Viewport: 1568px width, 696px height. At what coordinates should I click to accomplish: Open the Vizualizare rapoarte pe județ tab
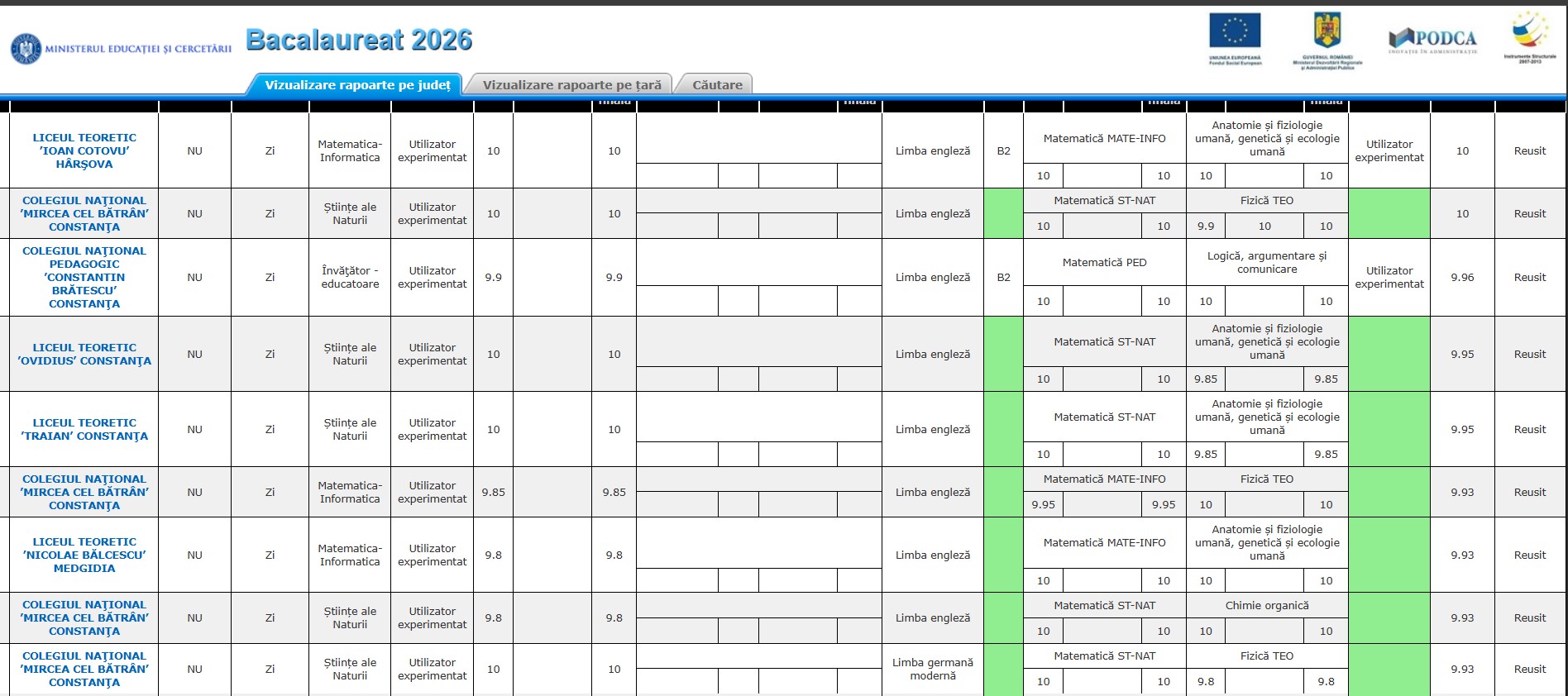click(357, 84)
